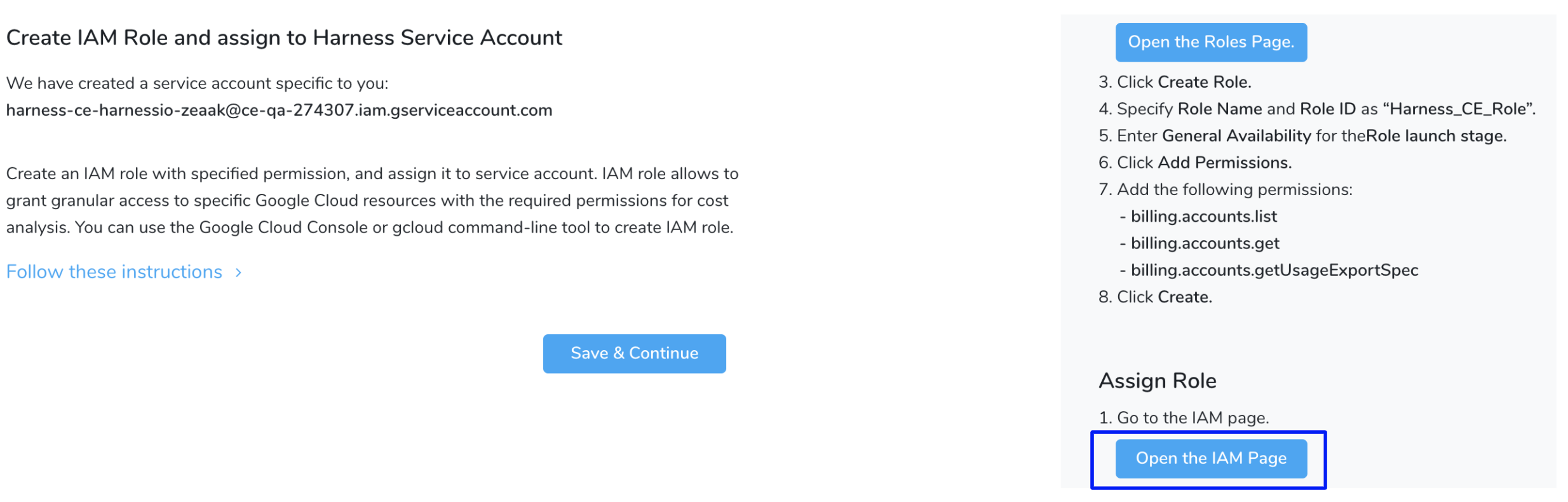The height and width of the screenshot is (502, 1568).
Task: Click permission text billing.accounts.list
Action: click(1203, 217)
